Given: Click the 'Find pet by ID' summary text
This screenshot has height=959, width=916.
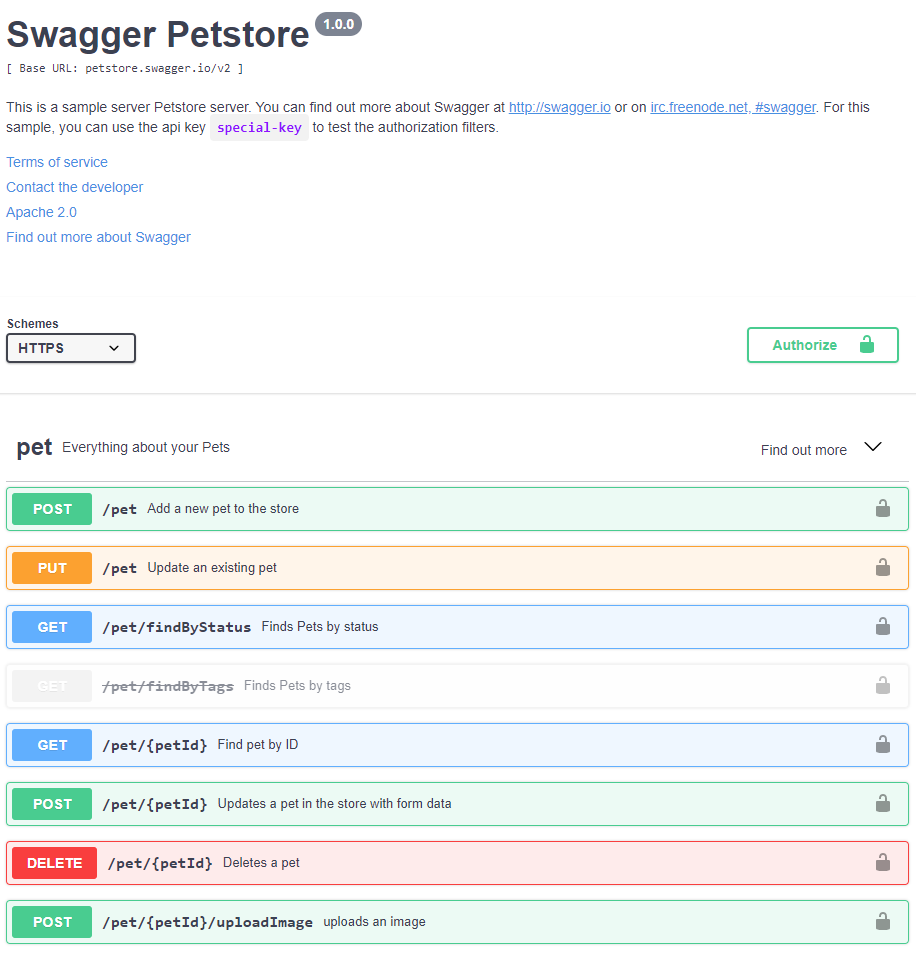Looking at the screenshot, I should [x=258, y=744].
